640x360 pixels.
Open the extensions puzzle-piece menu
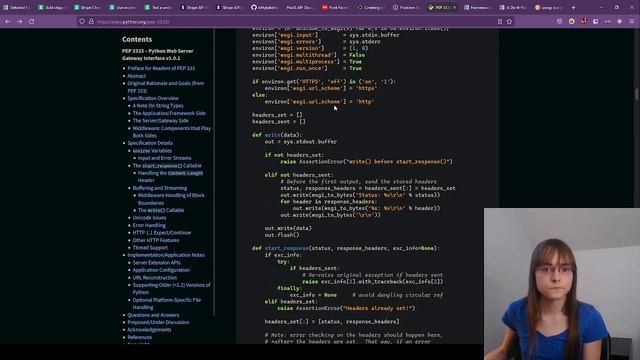pos(620,21)
